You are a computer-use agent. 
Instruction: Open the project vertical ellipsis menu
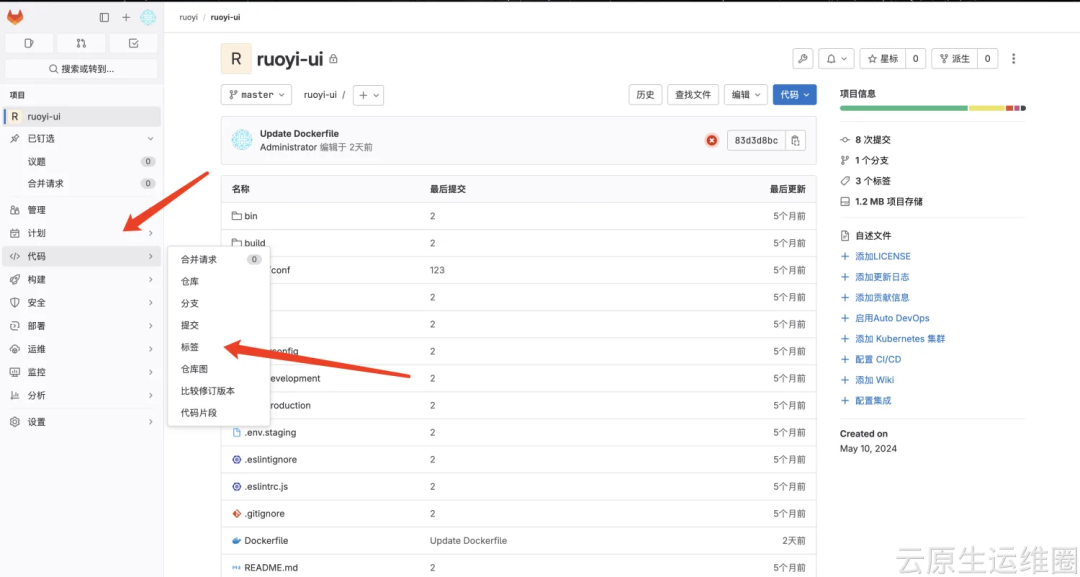click(x=1013, y=59)
